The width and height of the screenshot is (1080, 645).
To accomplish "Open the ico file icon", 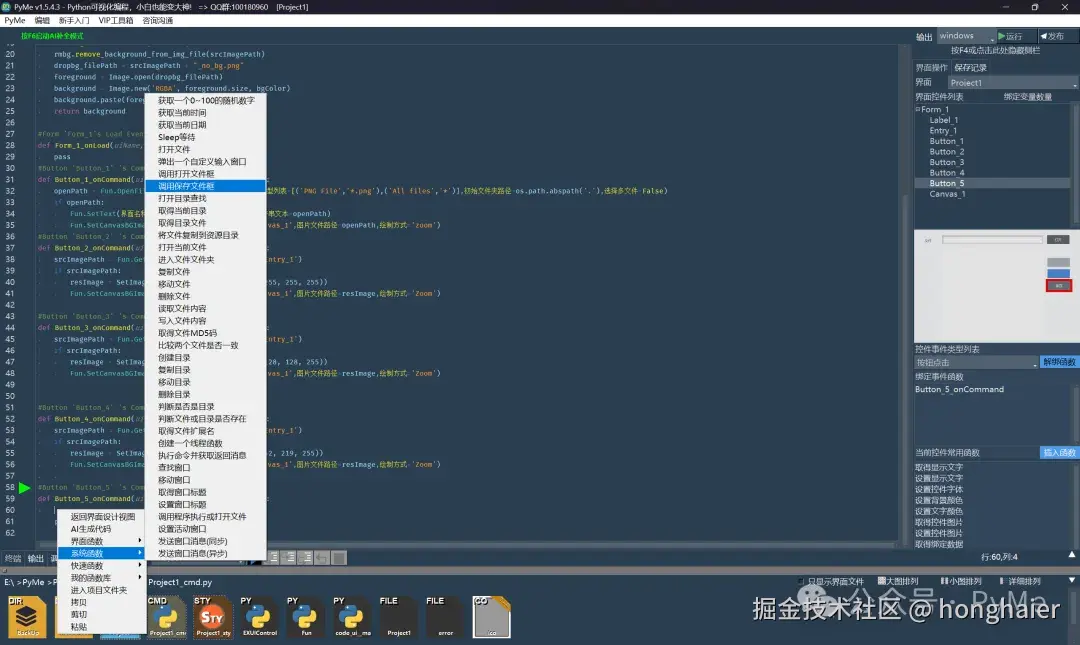I will point(492,617).
